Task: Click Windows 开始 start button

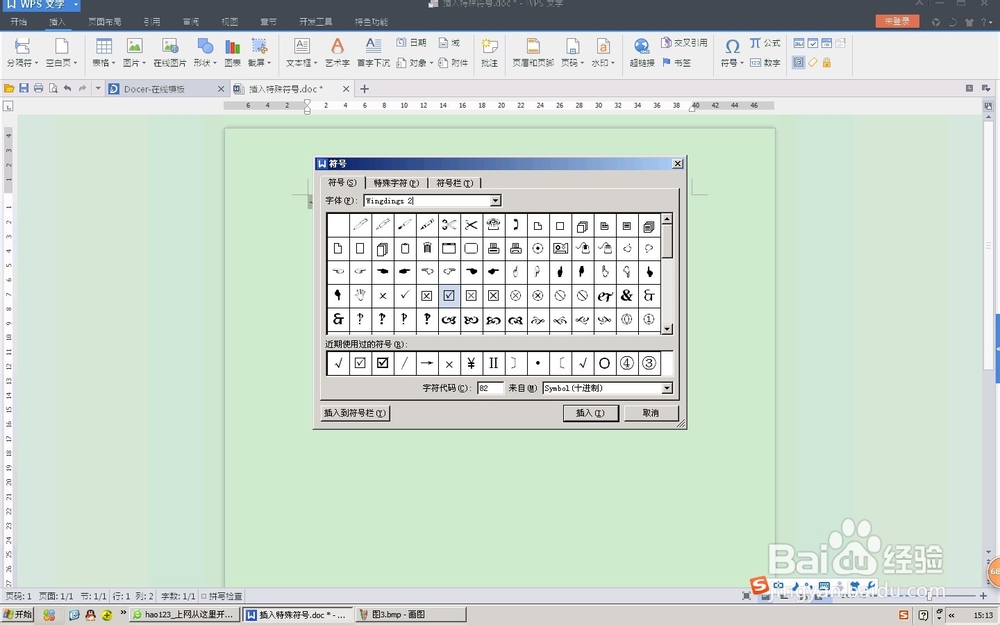Action: pos(18,615)
